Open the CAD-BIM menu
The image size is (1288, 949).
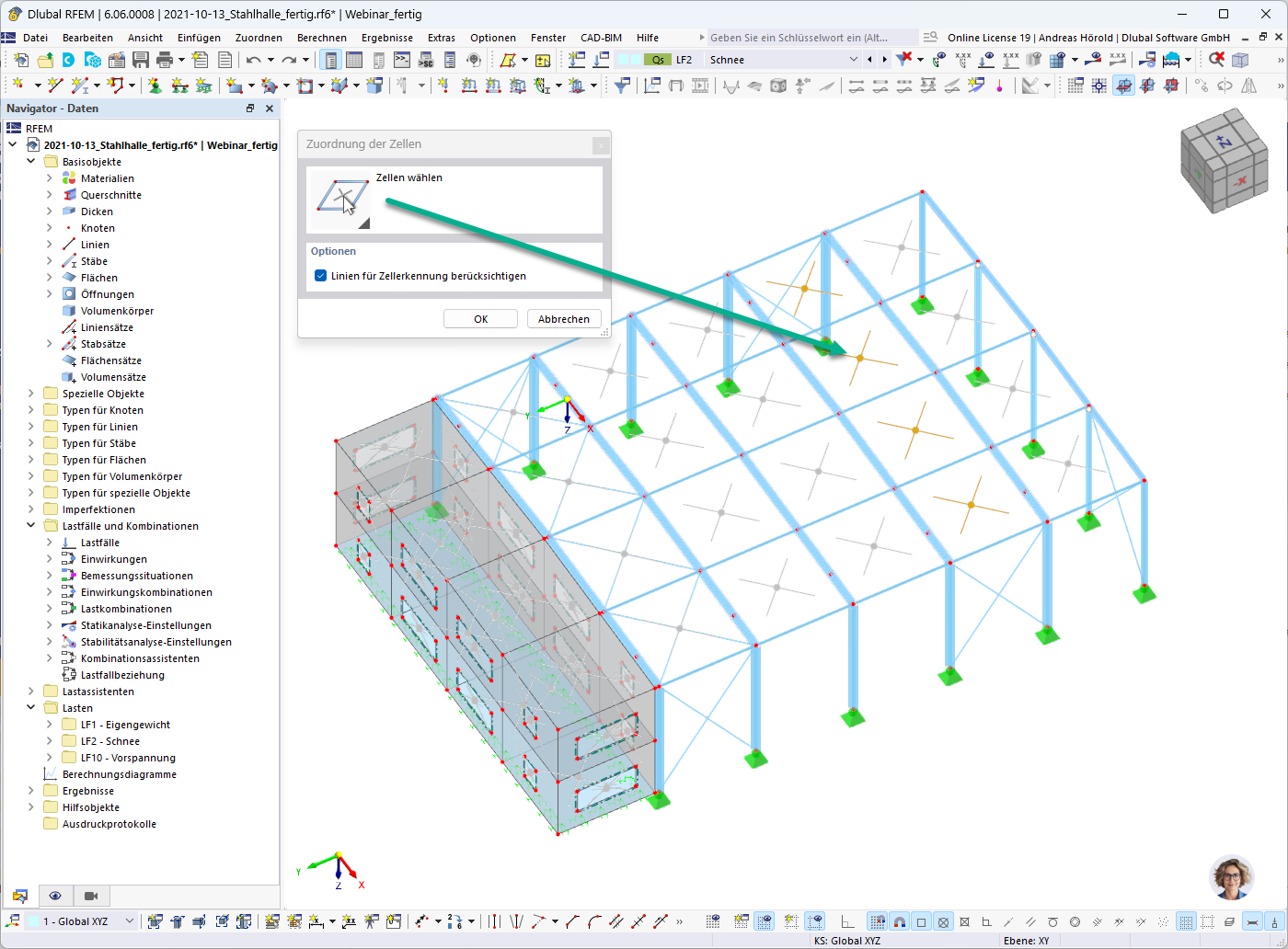click(x=601, y=38)
